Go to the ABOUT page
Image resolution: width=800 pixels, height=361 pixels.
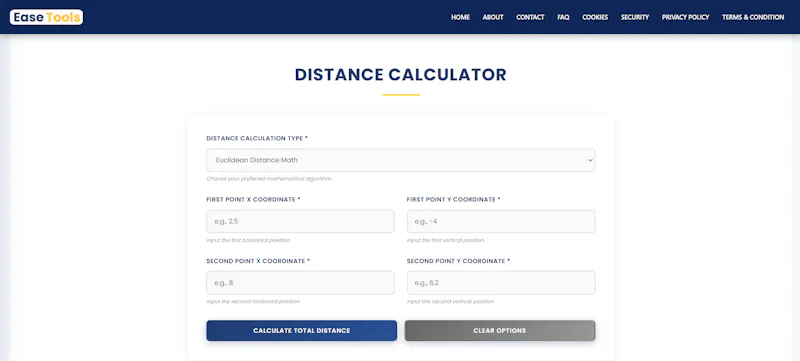point(493,17)
